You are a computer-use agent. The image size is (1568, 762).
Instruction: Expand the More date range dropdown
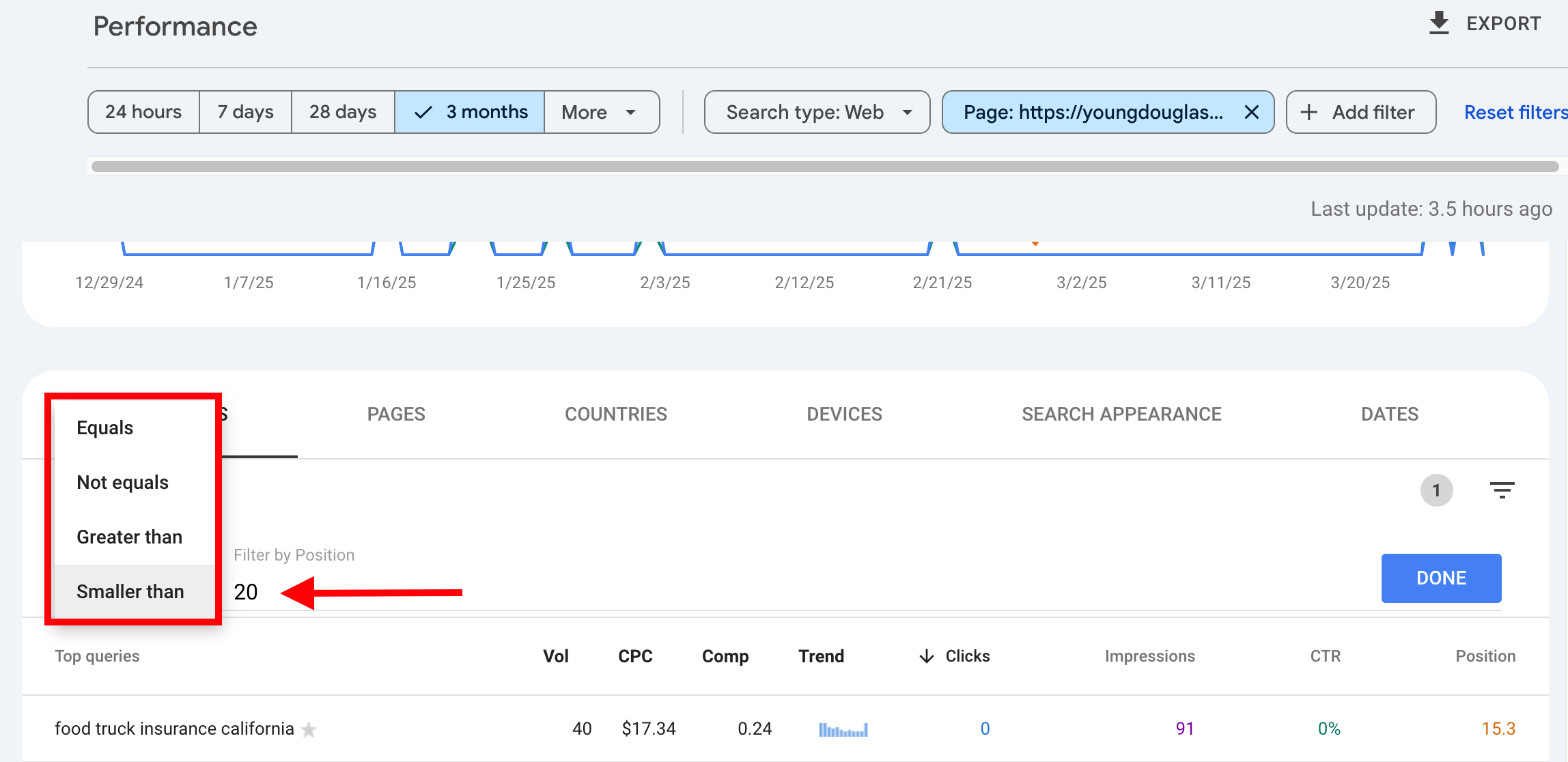pos(601,112)
